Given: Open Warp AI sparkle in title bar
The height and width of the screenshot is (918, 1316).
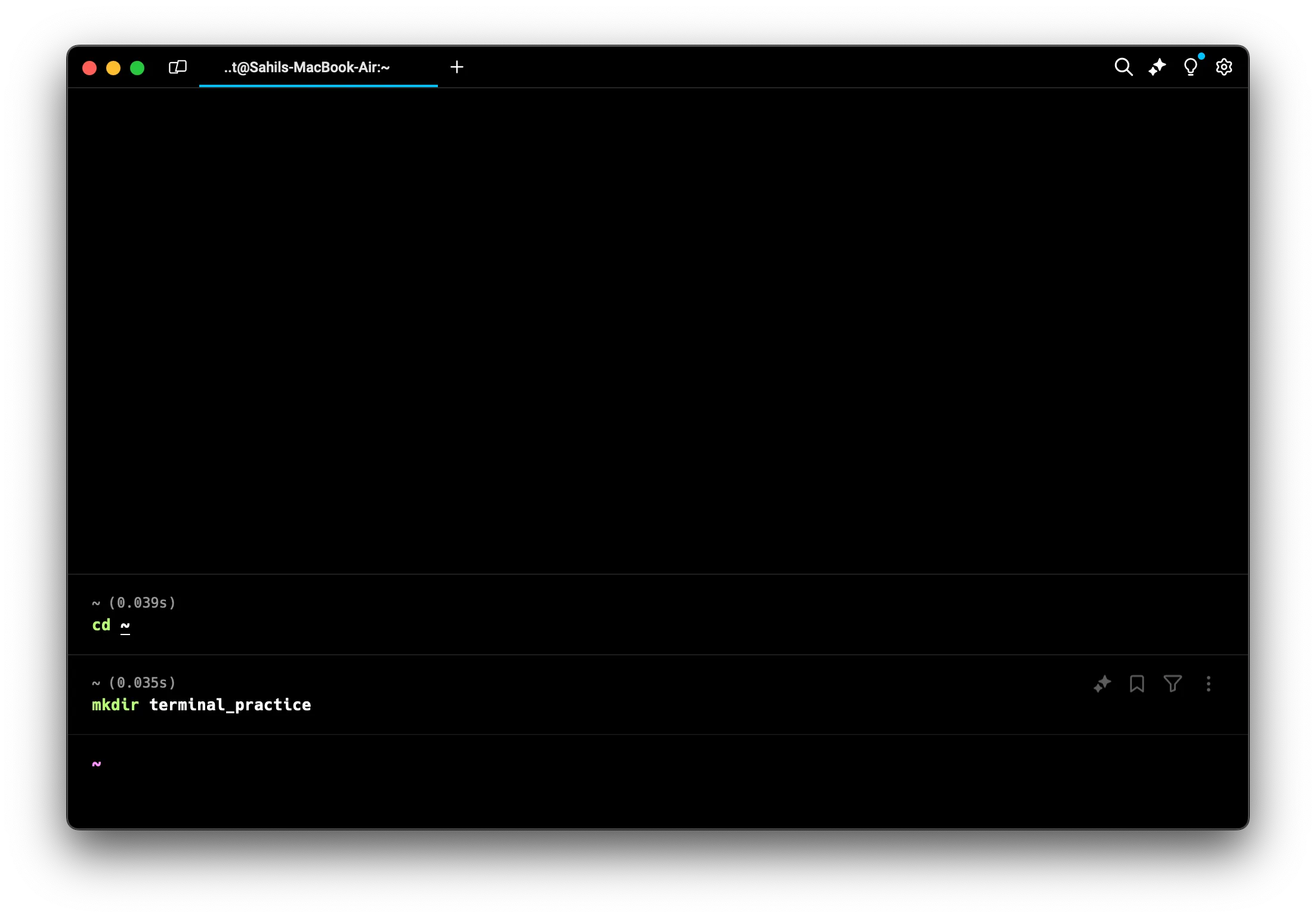Looking at the screenshot, I should [x=1157, y=67].
